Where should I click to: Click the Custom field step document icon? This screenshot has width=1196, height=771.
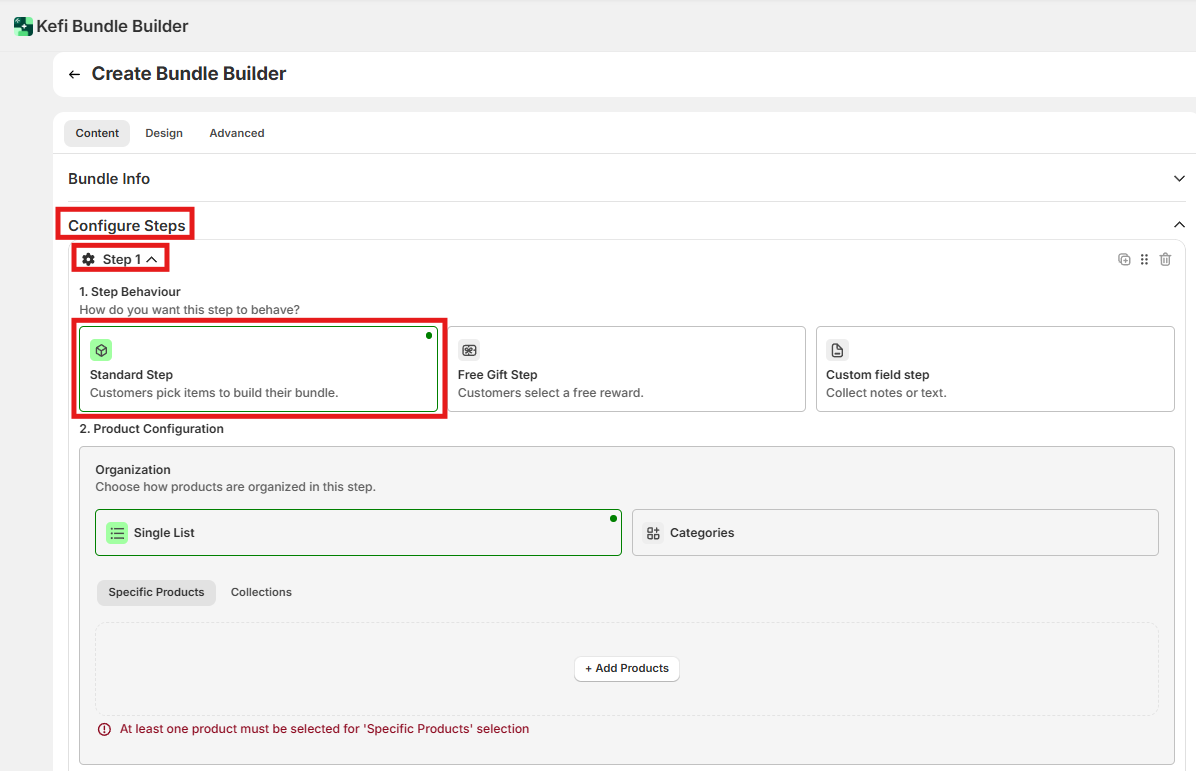(x=837, y=350)
